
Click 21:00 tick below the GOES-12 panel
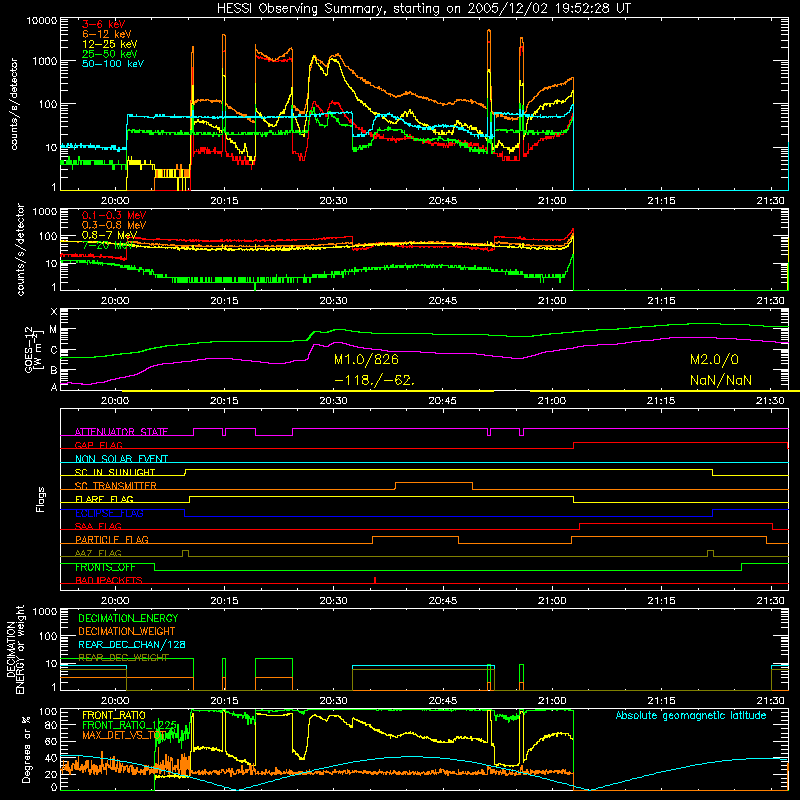(x=552, y=401)
